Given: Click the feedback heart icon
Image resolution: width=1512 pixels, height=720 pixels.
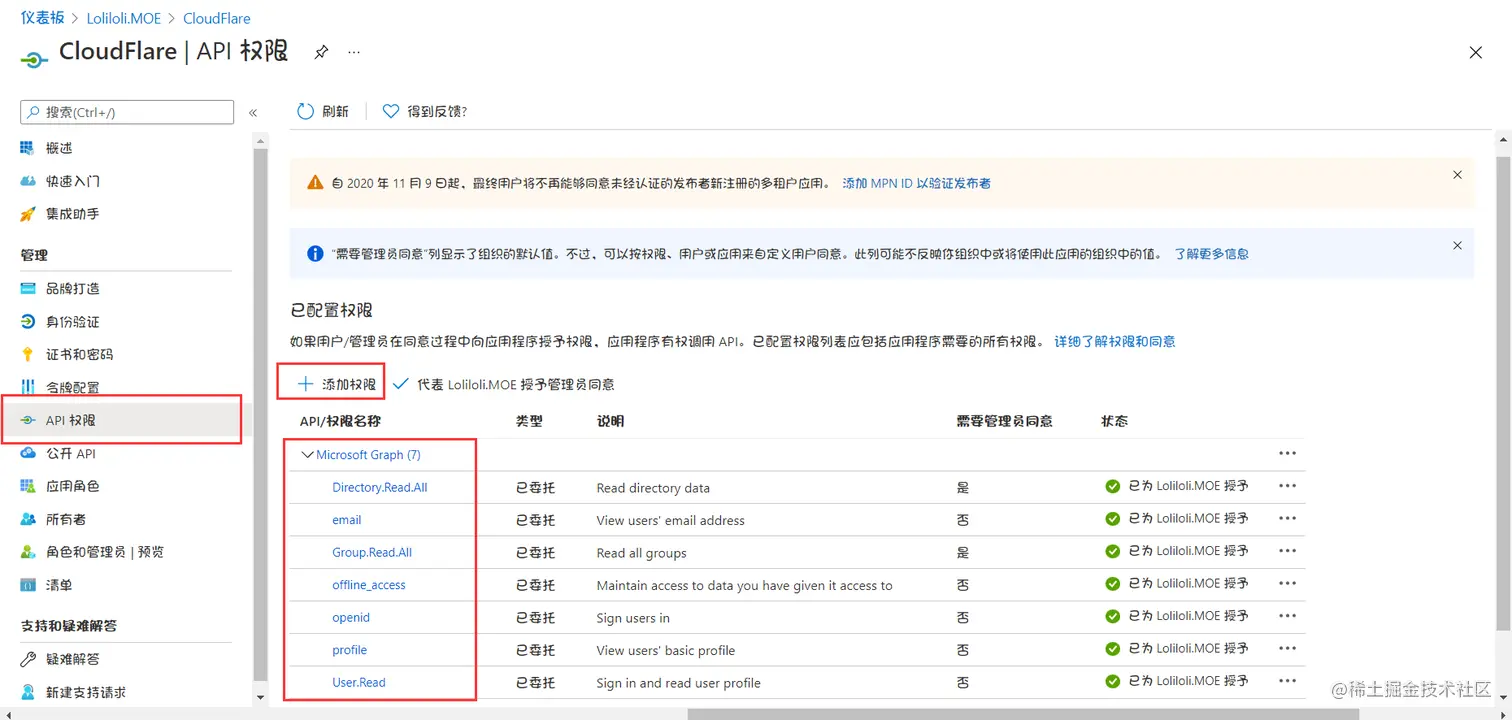Looking at the screenshot, I should [x=391, y=112].
